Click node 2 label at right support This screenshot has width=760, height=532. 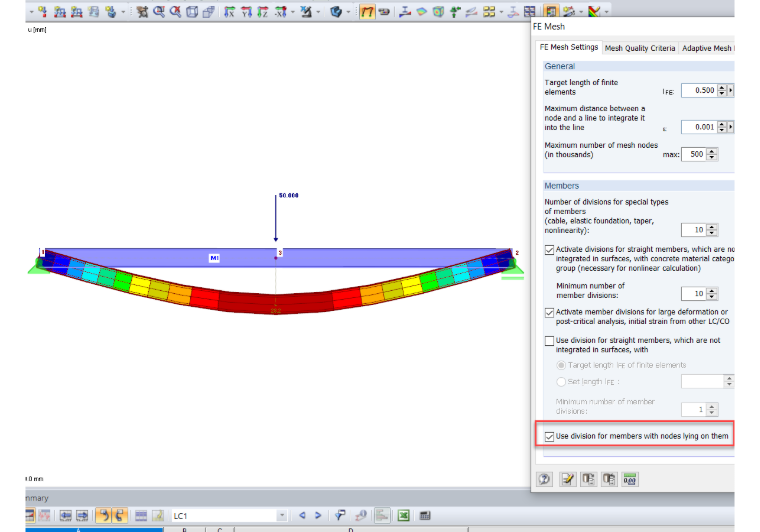pos(517,253)
